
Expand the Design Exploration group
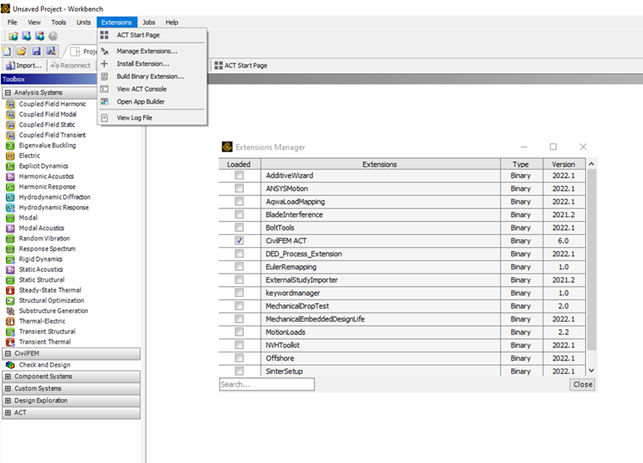[8, 401]
